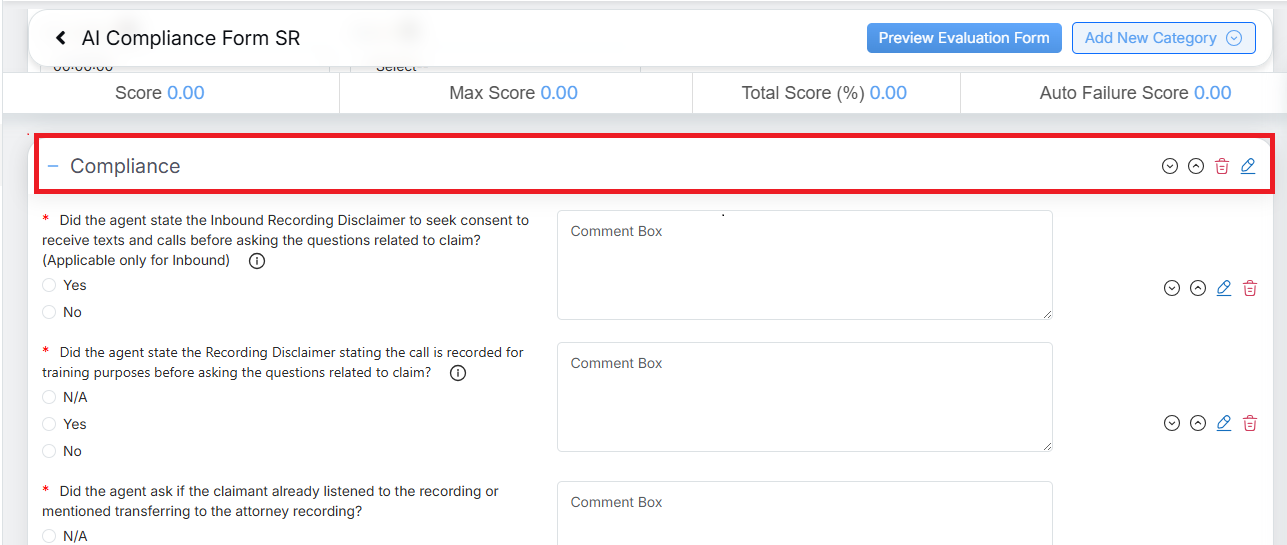Click Preview Evaluation Form button
The height and width of the screenshot is (545, 1287).
tap(963, 38)
